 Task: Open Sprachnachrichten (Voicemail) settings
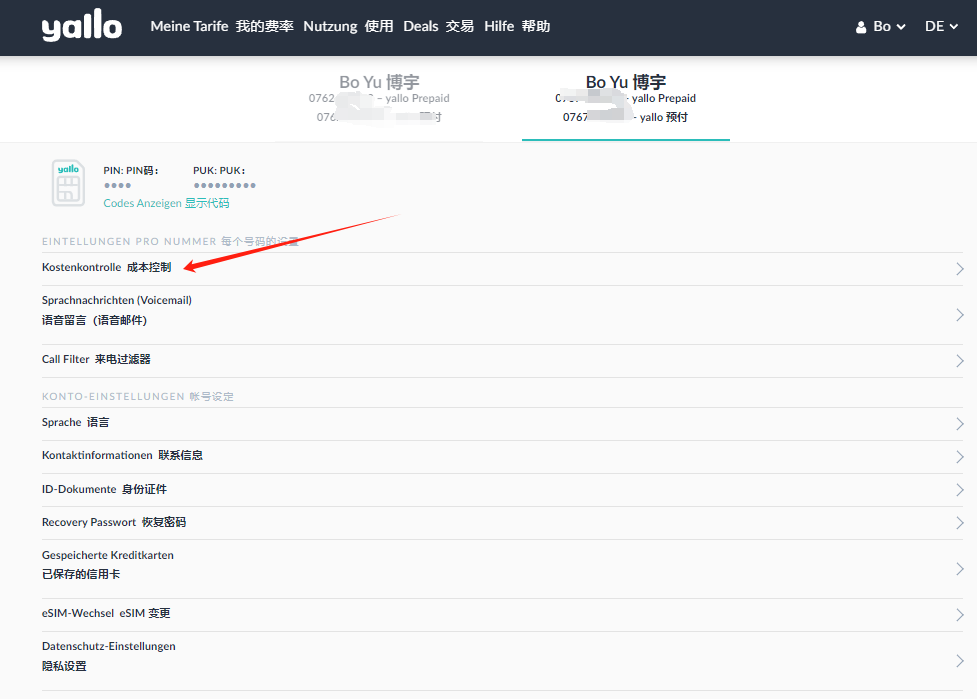pos(502,315)
